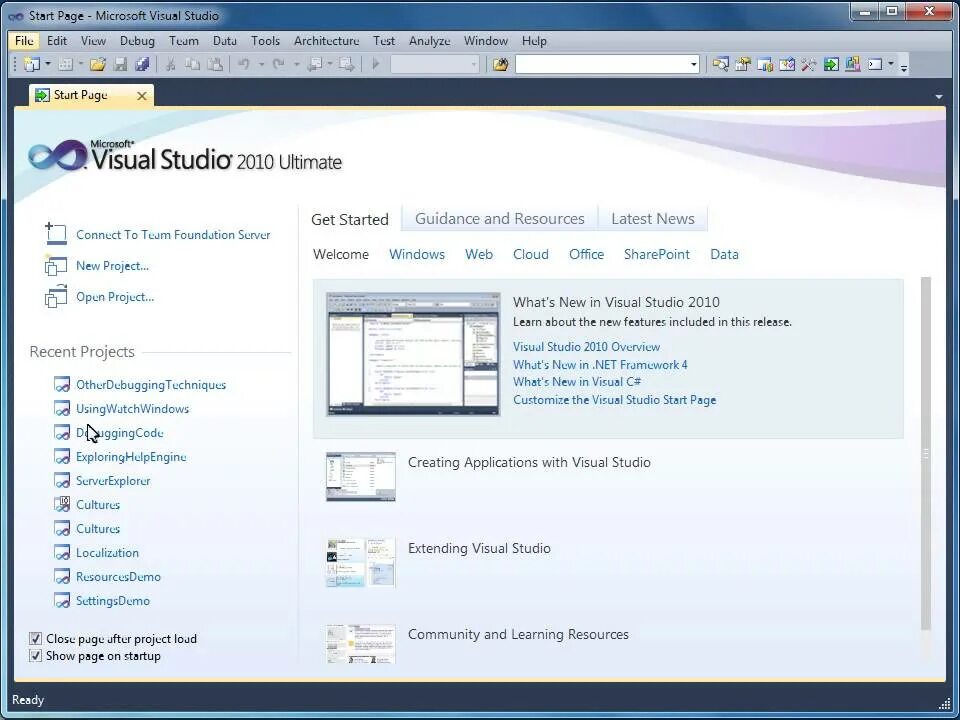The image size is (960, 720).
Task: Click the Save All toolbar icon
Action: (143, 64)
